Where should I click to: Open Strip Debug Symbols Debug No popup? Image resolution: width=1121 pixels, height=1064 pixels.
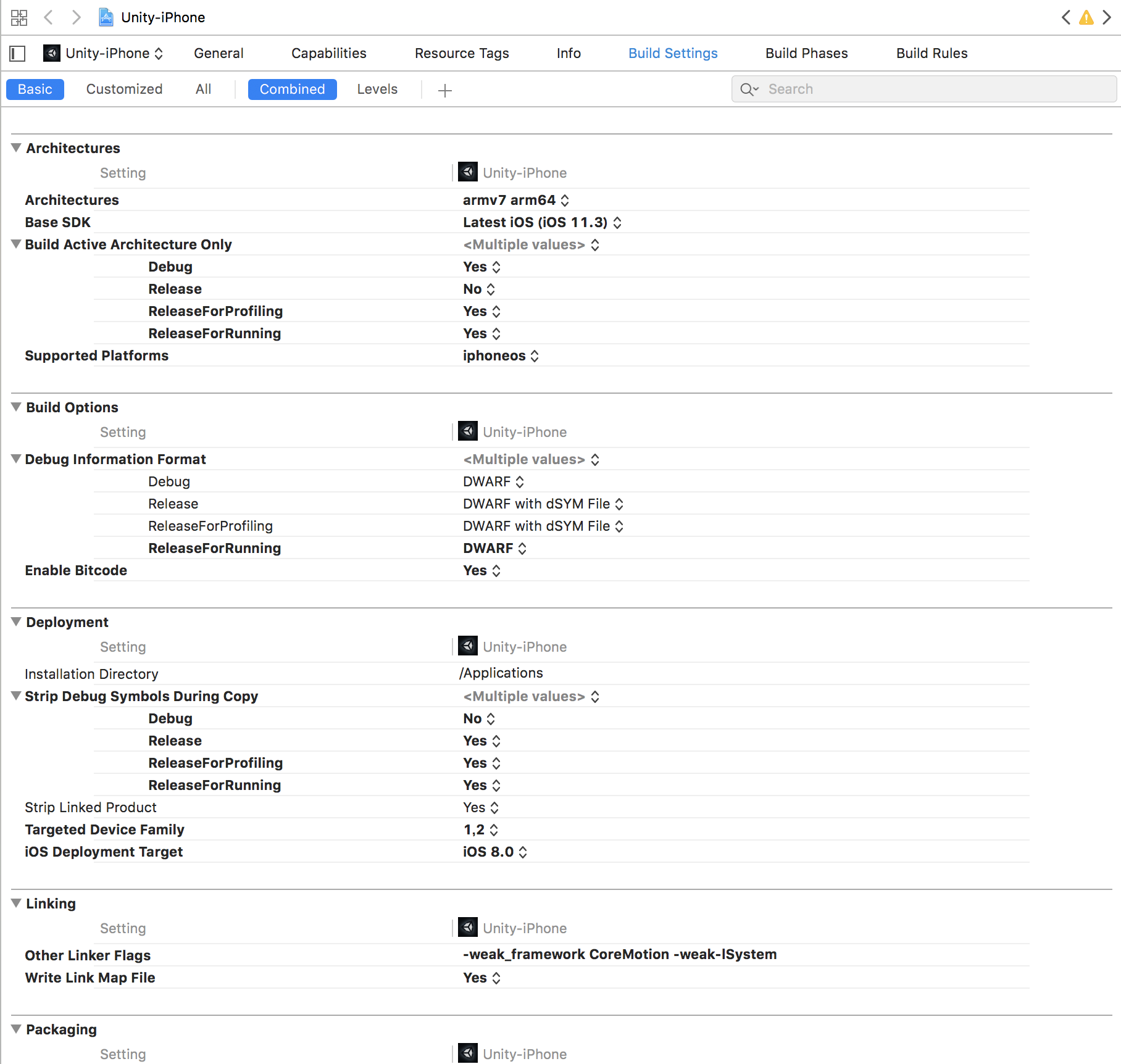pos(479,718)
